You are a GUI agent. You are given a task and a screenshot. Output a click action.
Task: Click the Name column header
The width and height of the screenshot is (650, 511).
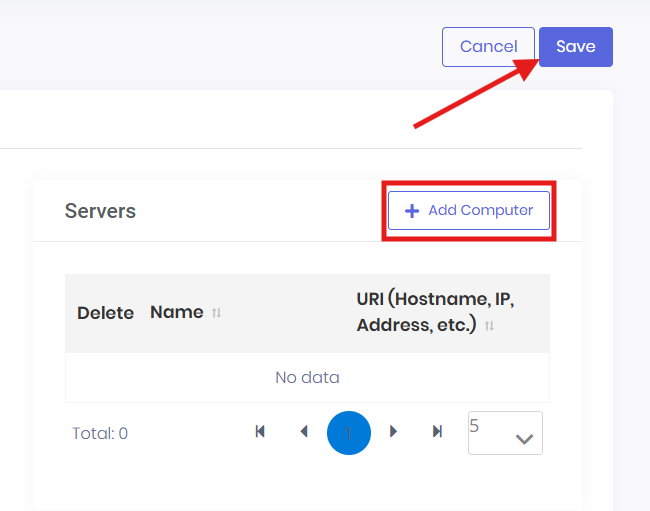click(x=176, y=312)
